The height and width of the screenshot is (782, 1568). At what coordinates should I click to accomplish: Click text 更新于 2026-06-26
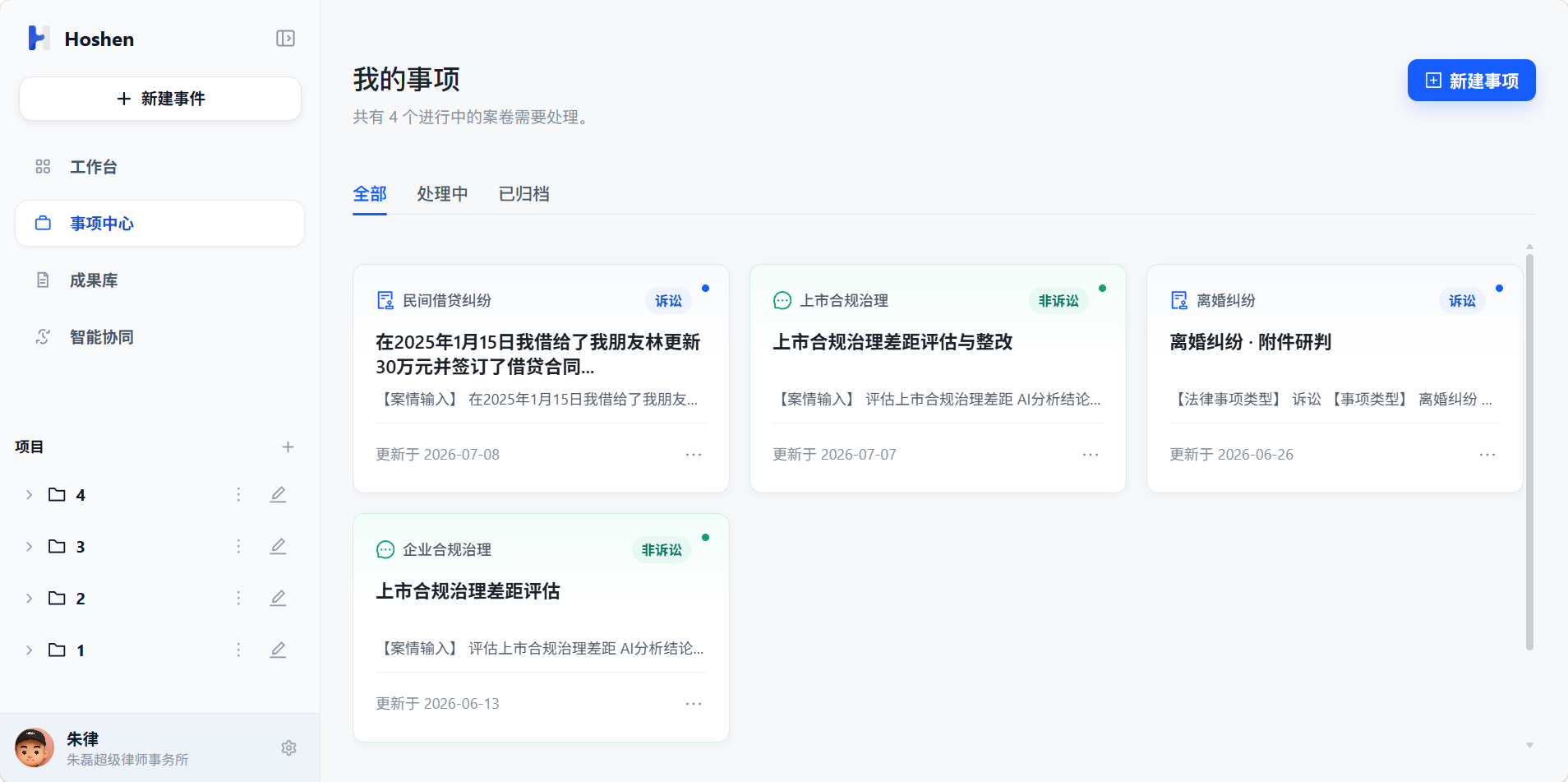[x=1231, y=455]
